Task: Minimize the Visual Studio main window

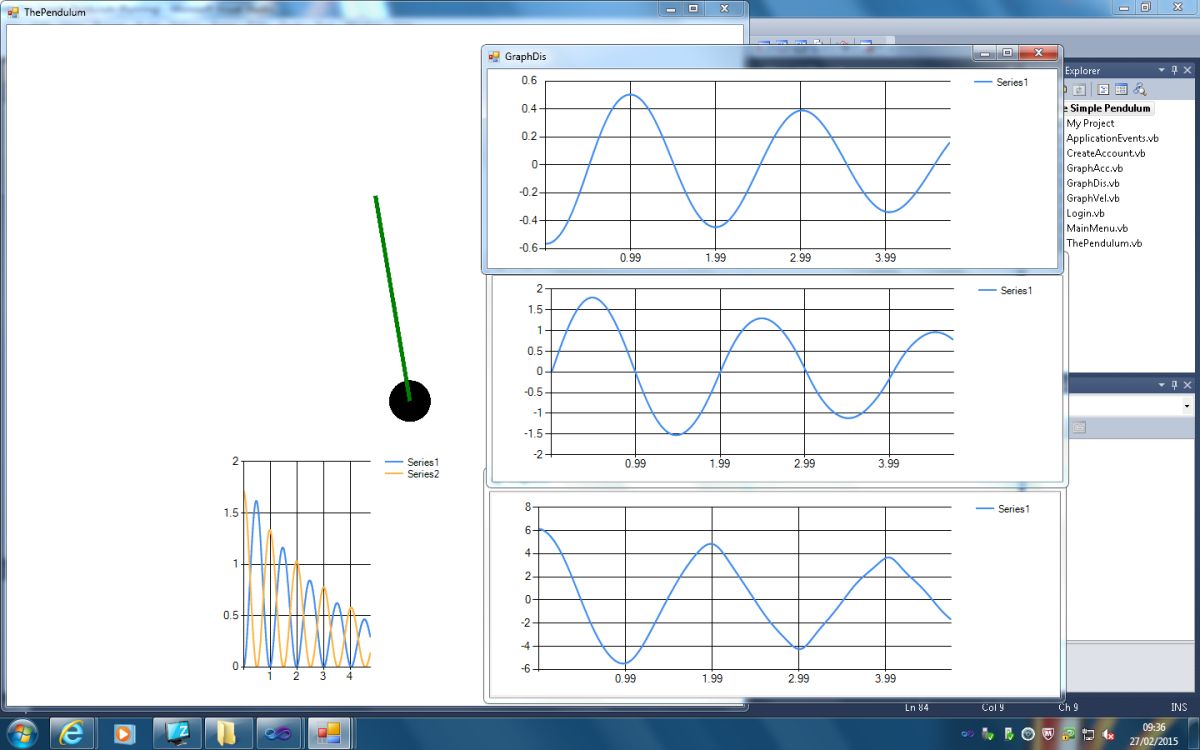Action: [1124, 7]
